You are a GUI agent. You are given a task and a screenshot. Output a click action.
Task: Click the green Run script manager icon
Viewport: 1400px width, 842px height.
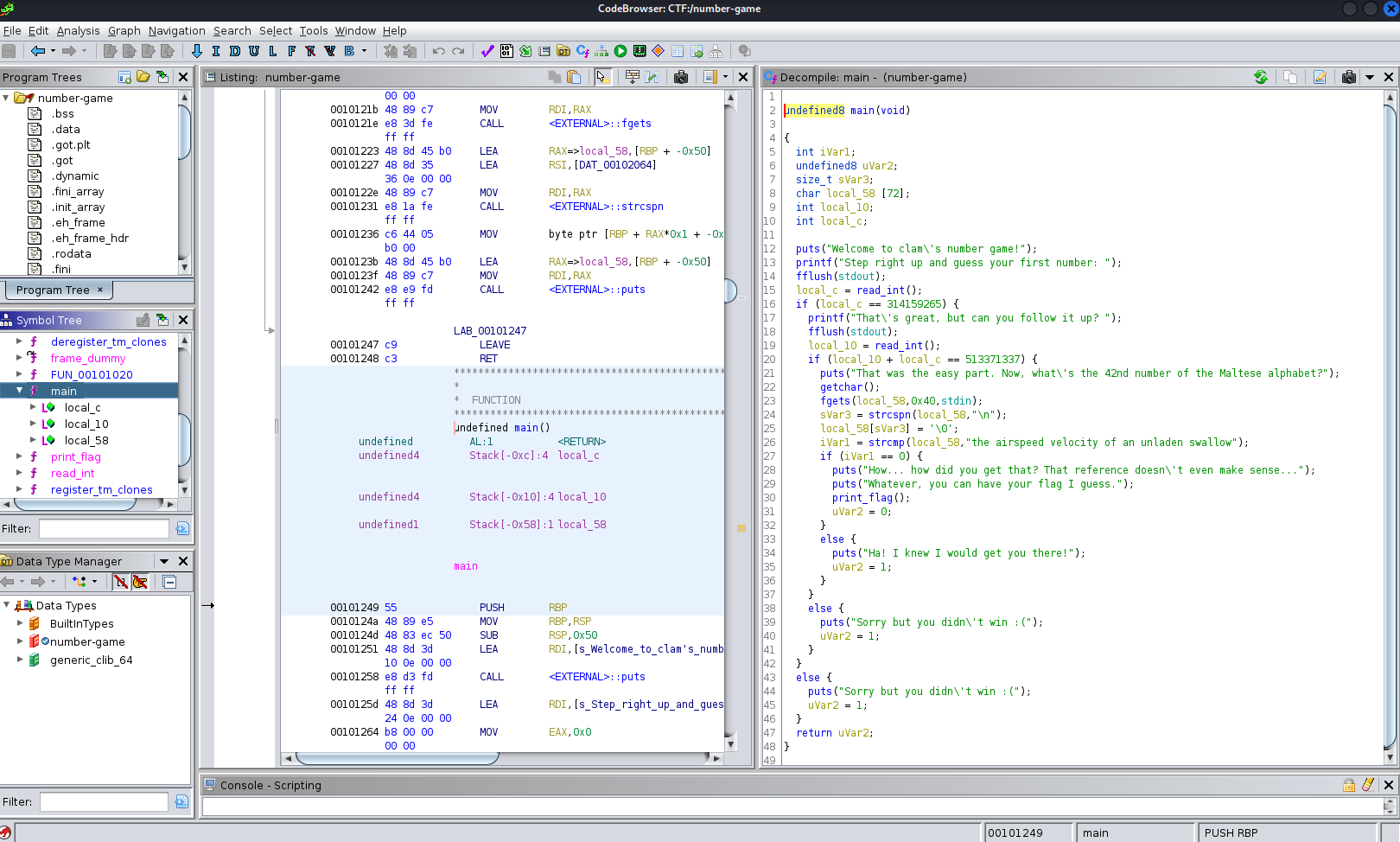pyautogui.click(x=620, y=51)
